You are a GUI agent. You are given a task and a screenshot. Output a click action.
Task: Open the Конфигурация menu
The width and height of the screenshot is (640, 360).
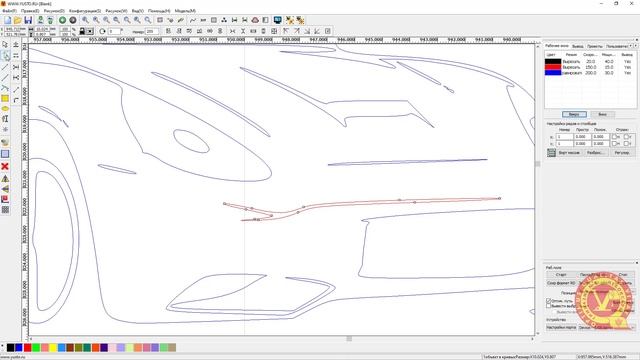click(84, 11)
